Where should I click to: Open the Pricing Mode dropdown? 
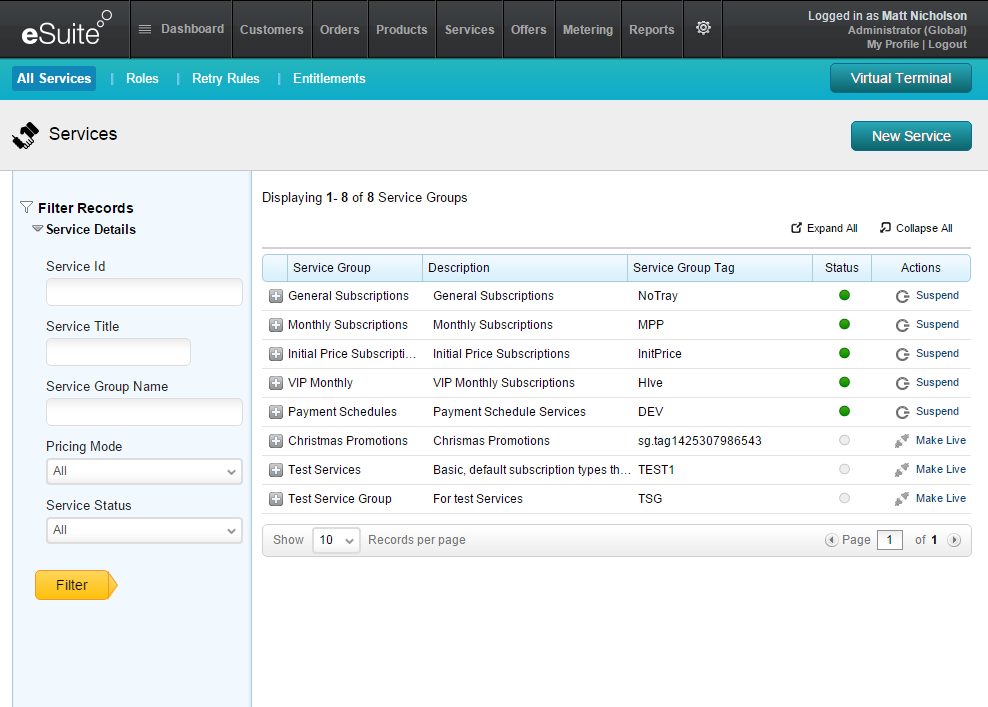point(144,471)
